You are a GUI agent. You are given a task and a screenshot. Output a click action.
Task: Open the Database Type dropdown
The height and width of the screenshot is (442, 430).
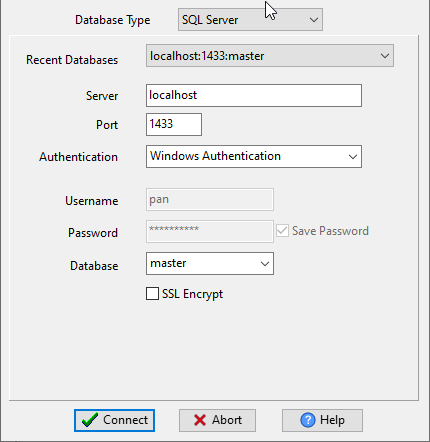tap(250, 20)
